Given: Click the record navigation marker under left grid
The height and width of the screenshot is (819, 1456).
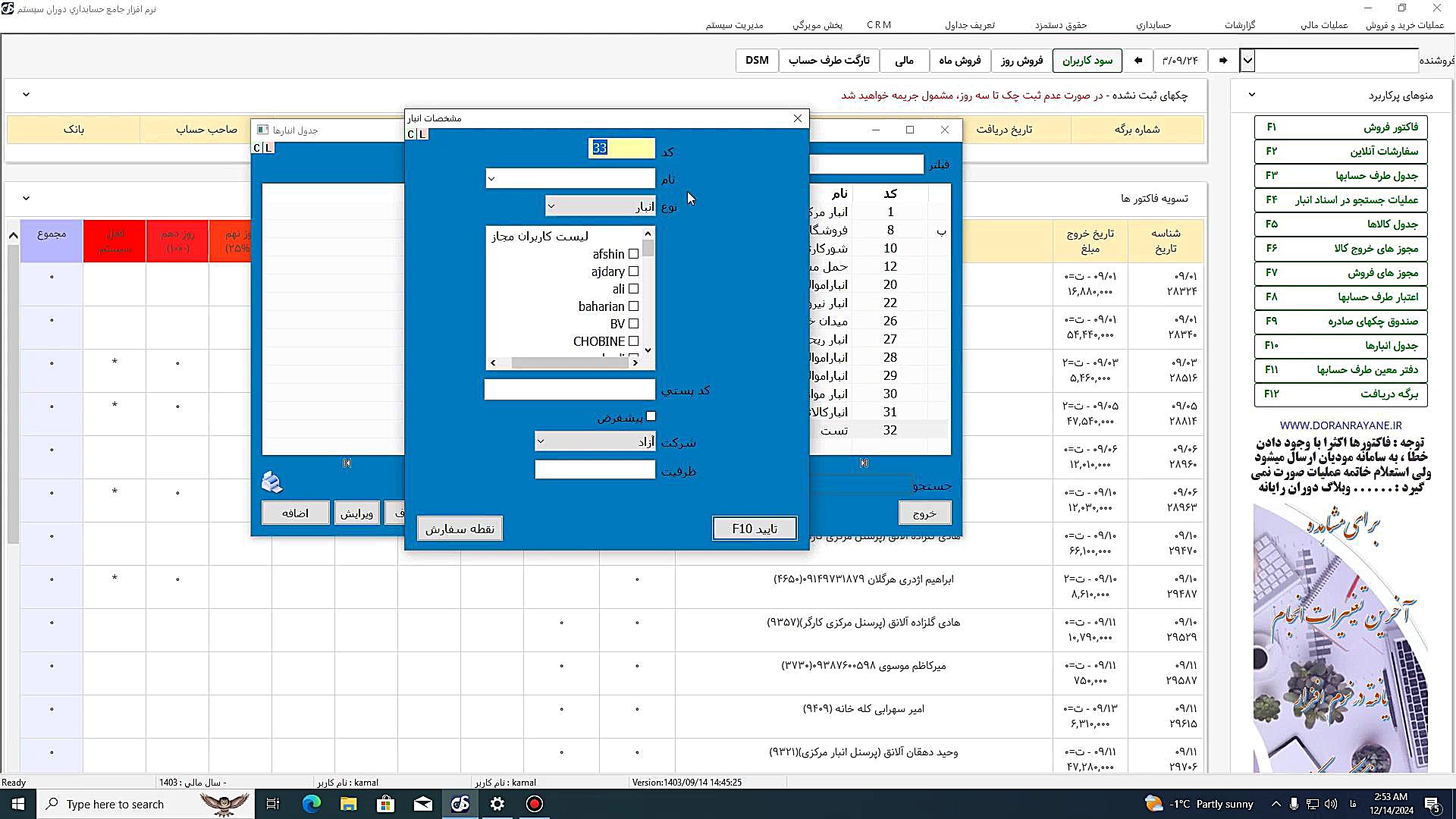Looking at the screenshot, I should (x=347, y=463).
